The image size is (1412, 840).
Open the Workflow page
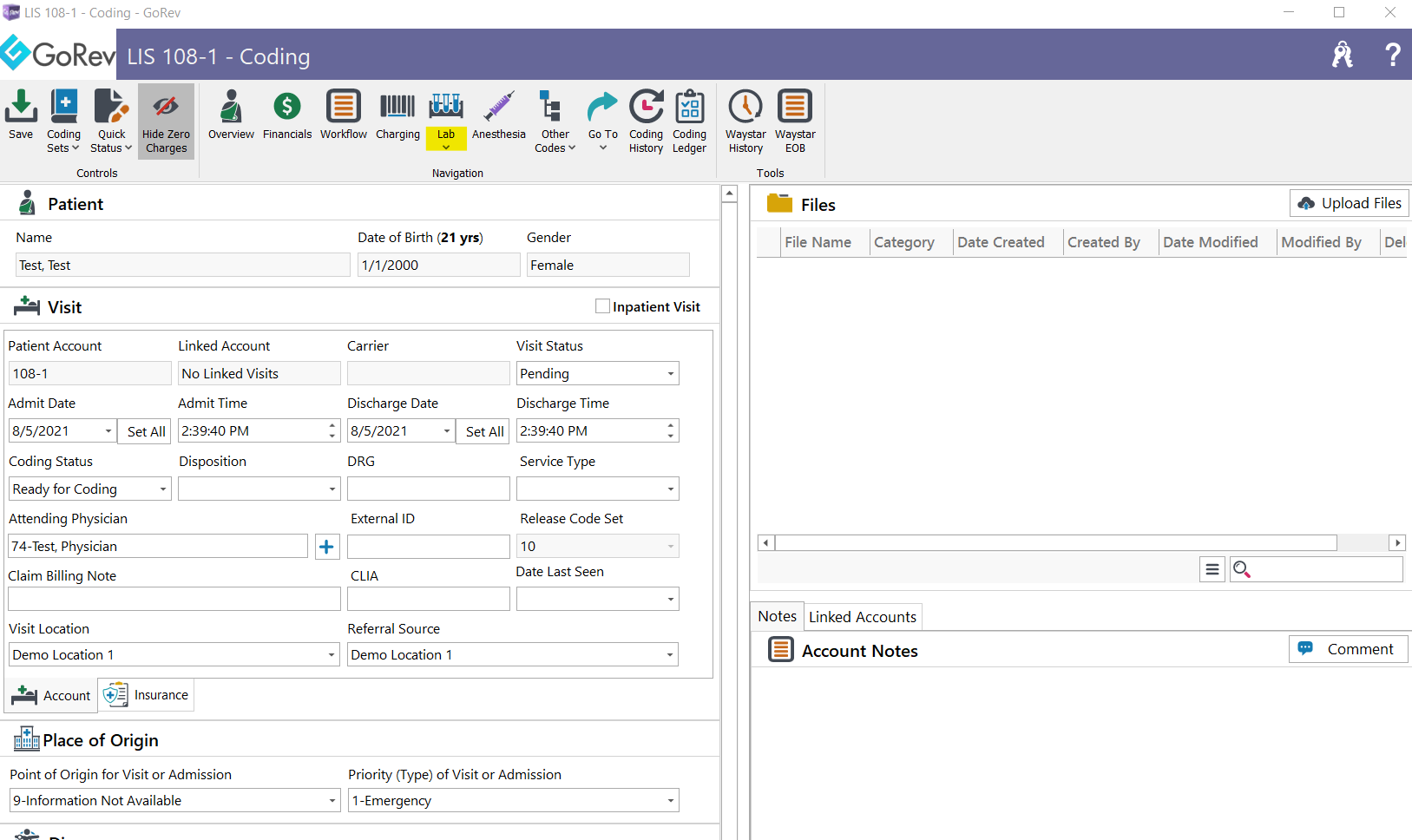[344, 115]
